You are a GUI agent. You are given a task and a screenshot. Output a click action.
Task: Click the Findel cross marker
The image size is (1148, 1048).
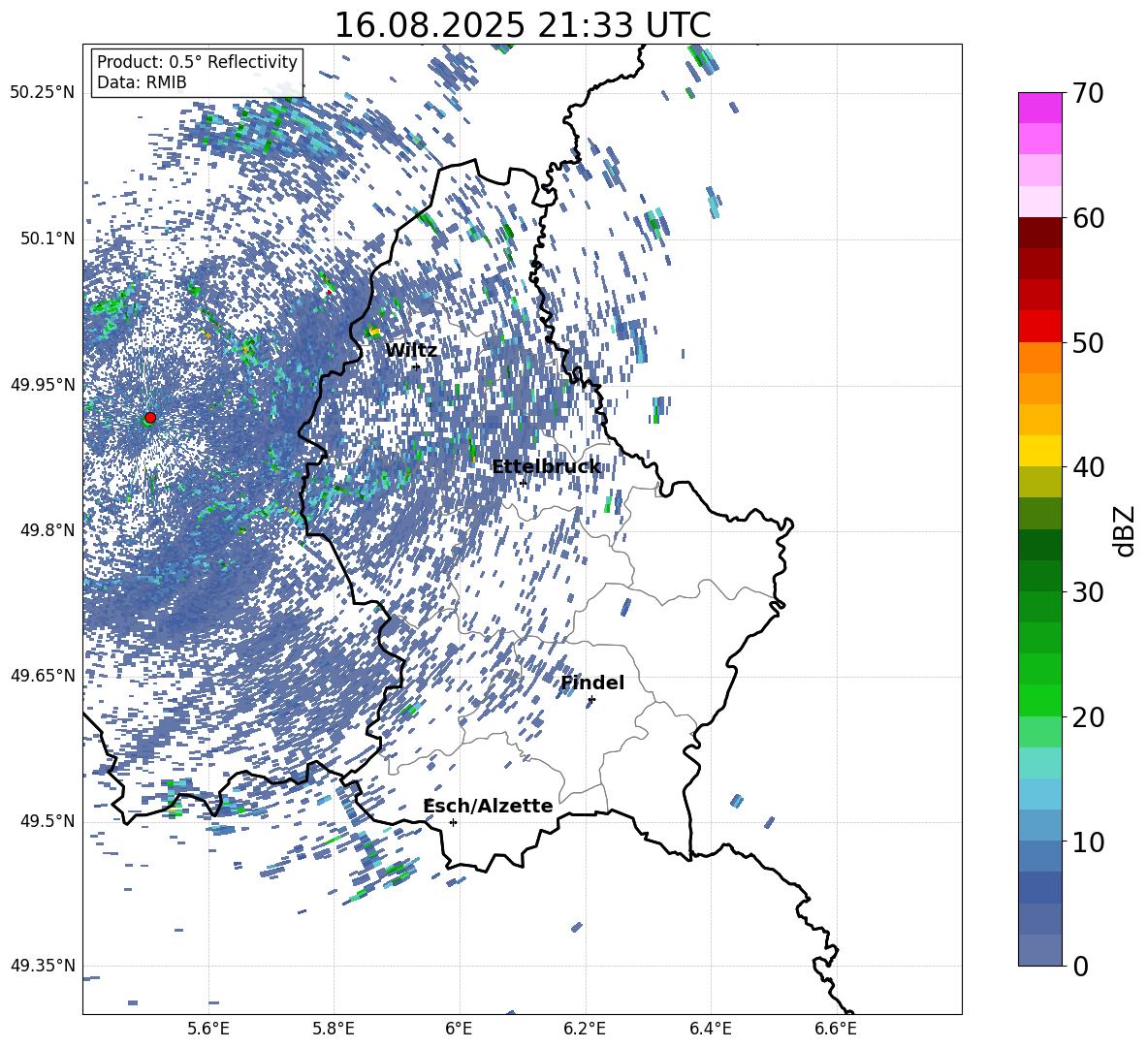point(591,700)
